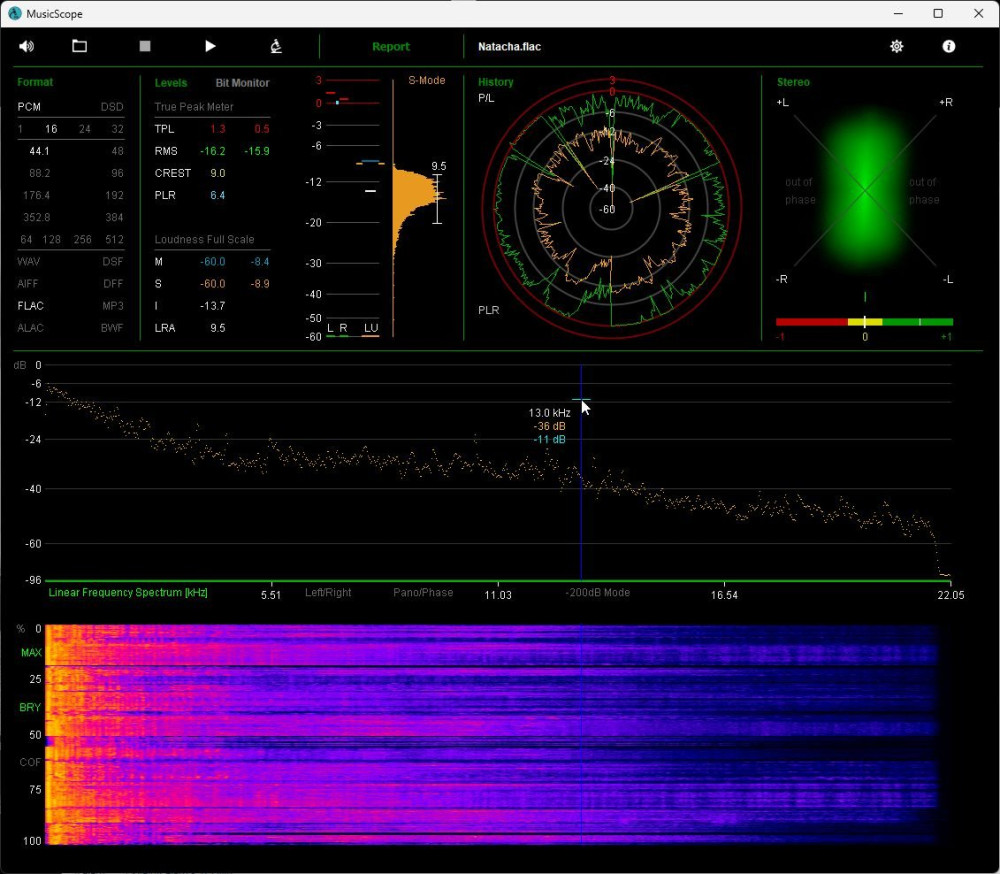Toggle -200dB Mode
This screenshot has height=874, width=1000.
598,593
